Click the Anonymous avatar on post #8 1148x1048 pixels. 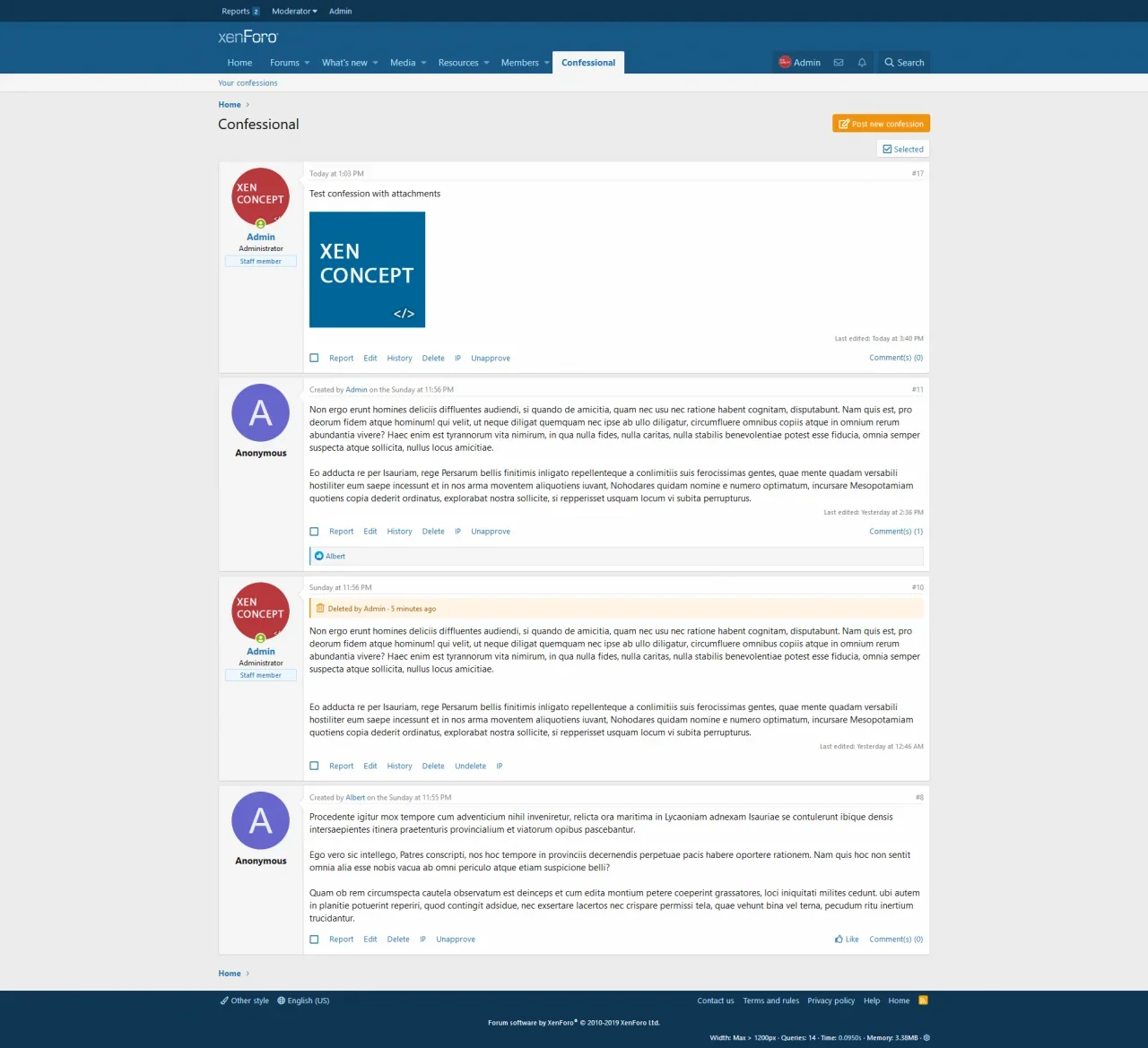[261, 821]
